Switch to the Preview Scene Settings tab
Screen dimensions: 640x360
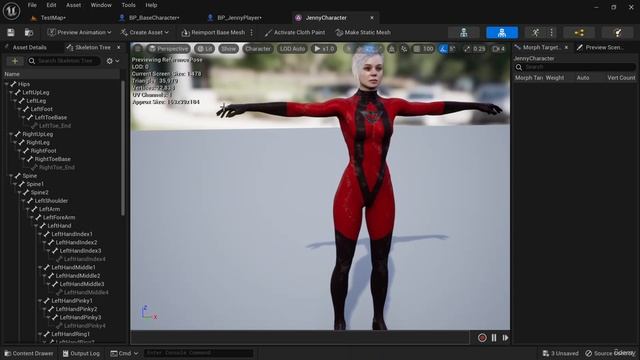coord(600,48)
